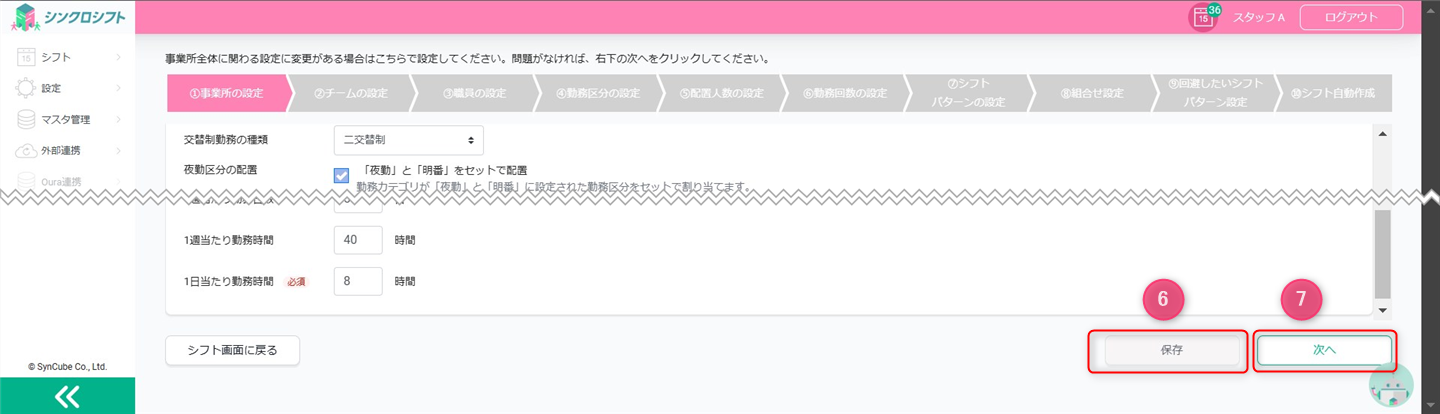Go to step ②チームの設定

pos(350,93)
